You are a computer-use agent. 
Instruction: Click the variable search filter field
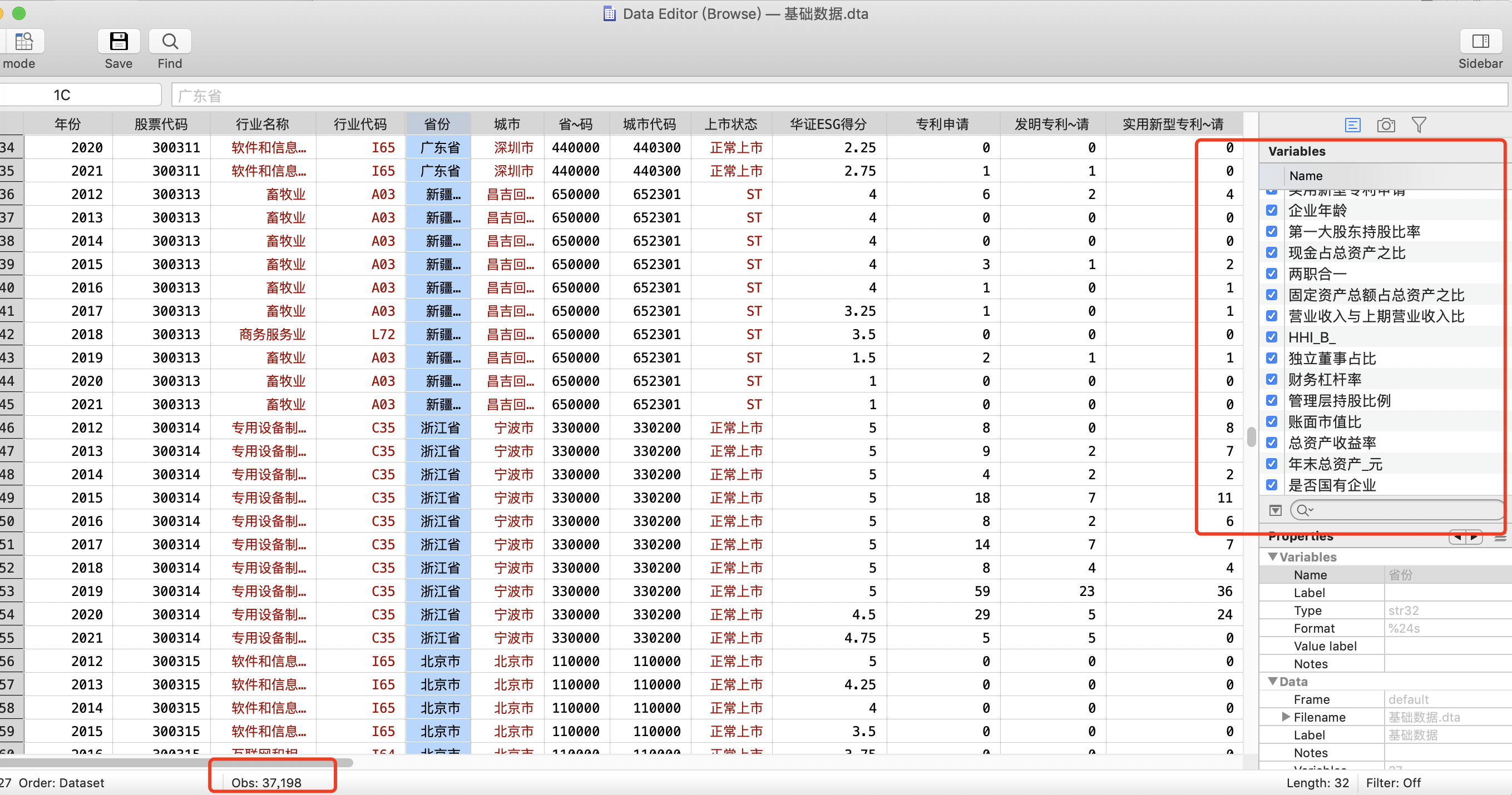coord(1397,510)
